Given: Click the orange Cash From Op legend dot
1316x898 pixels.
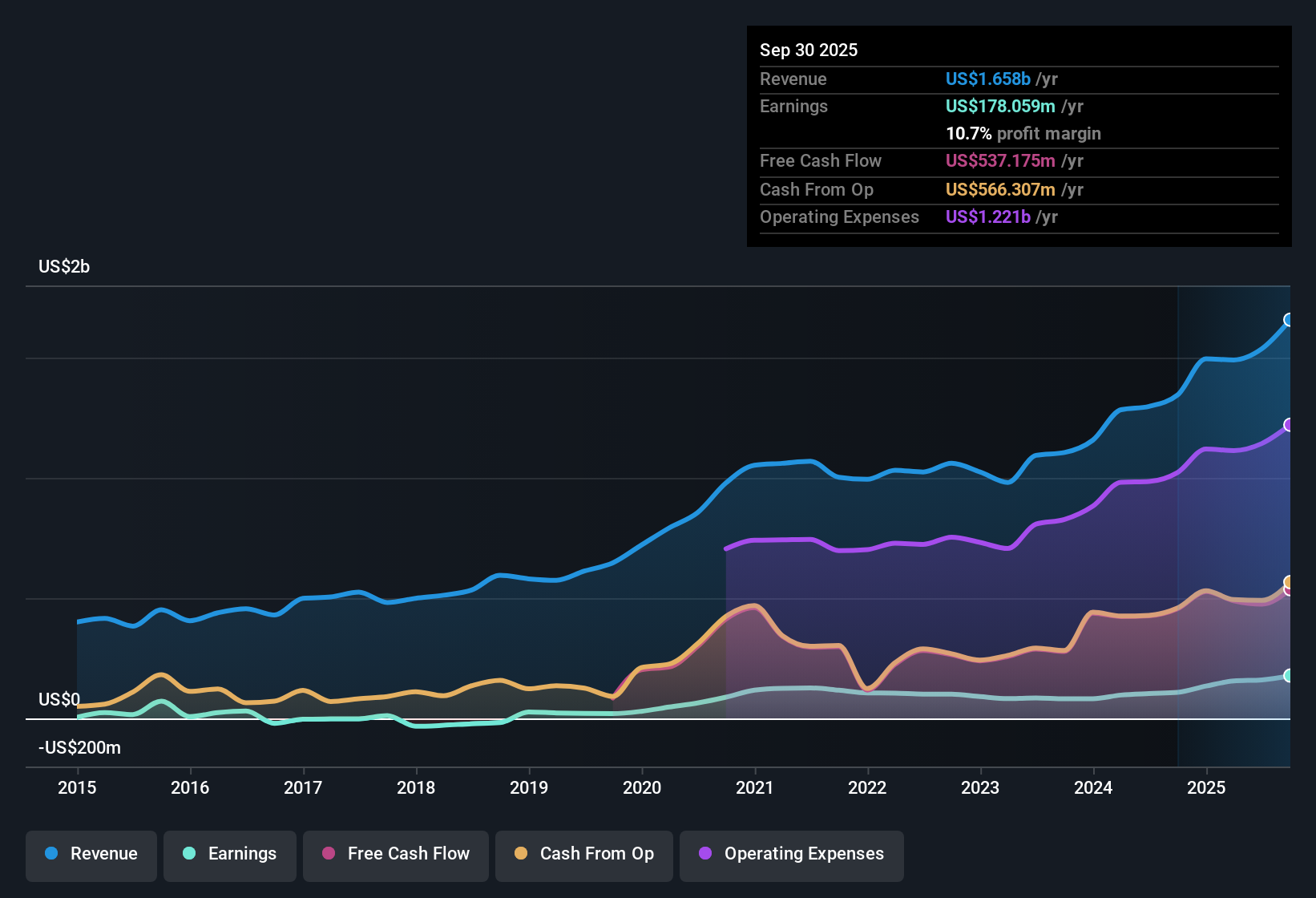Looking at the screenshot, I should pos(521,854).
